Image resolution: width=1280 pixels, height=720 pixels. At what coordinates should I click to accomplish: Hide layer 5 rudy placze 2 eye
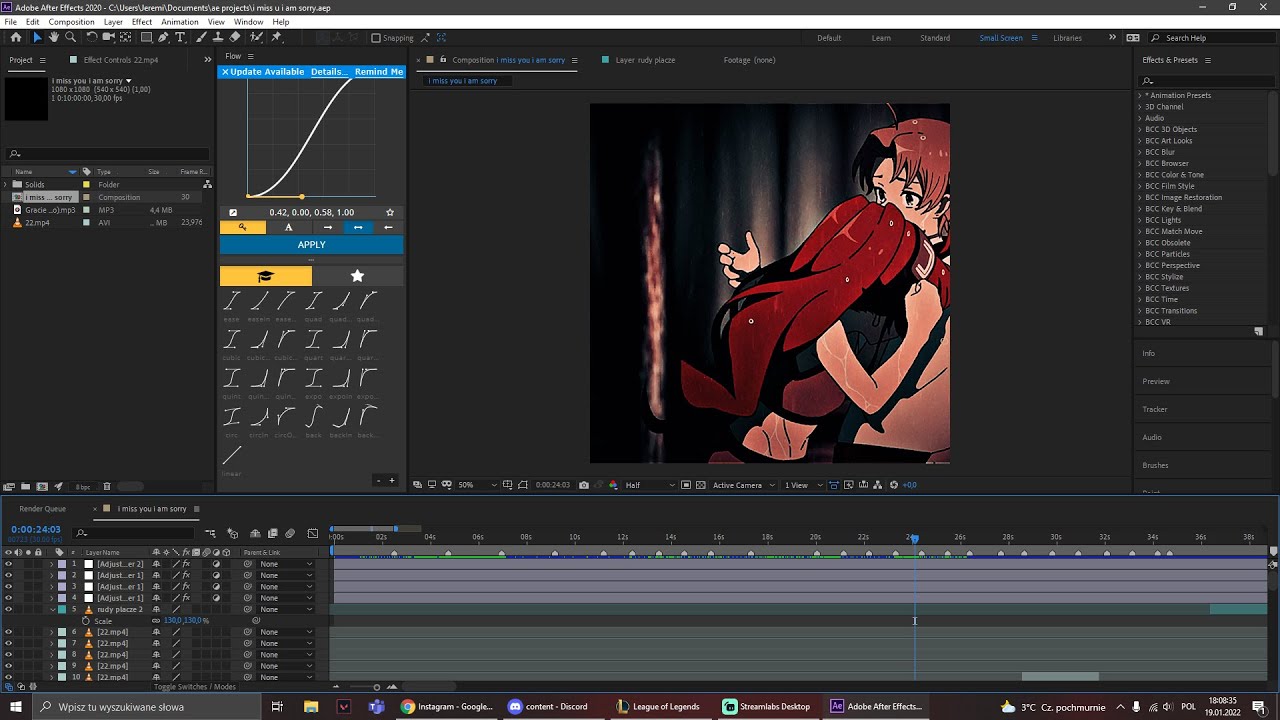(x=8, y=609)
